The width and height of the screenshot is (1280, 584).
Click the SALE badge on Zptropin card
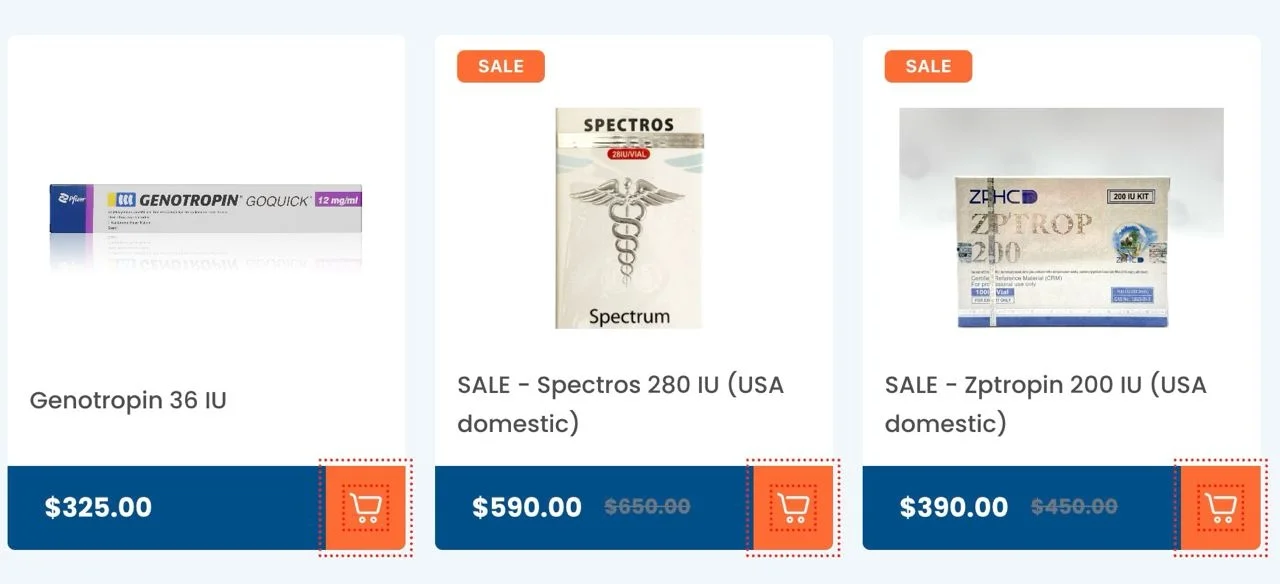(927, 66)
